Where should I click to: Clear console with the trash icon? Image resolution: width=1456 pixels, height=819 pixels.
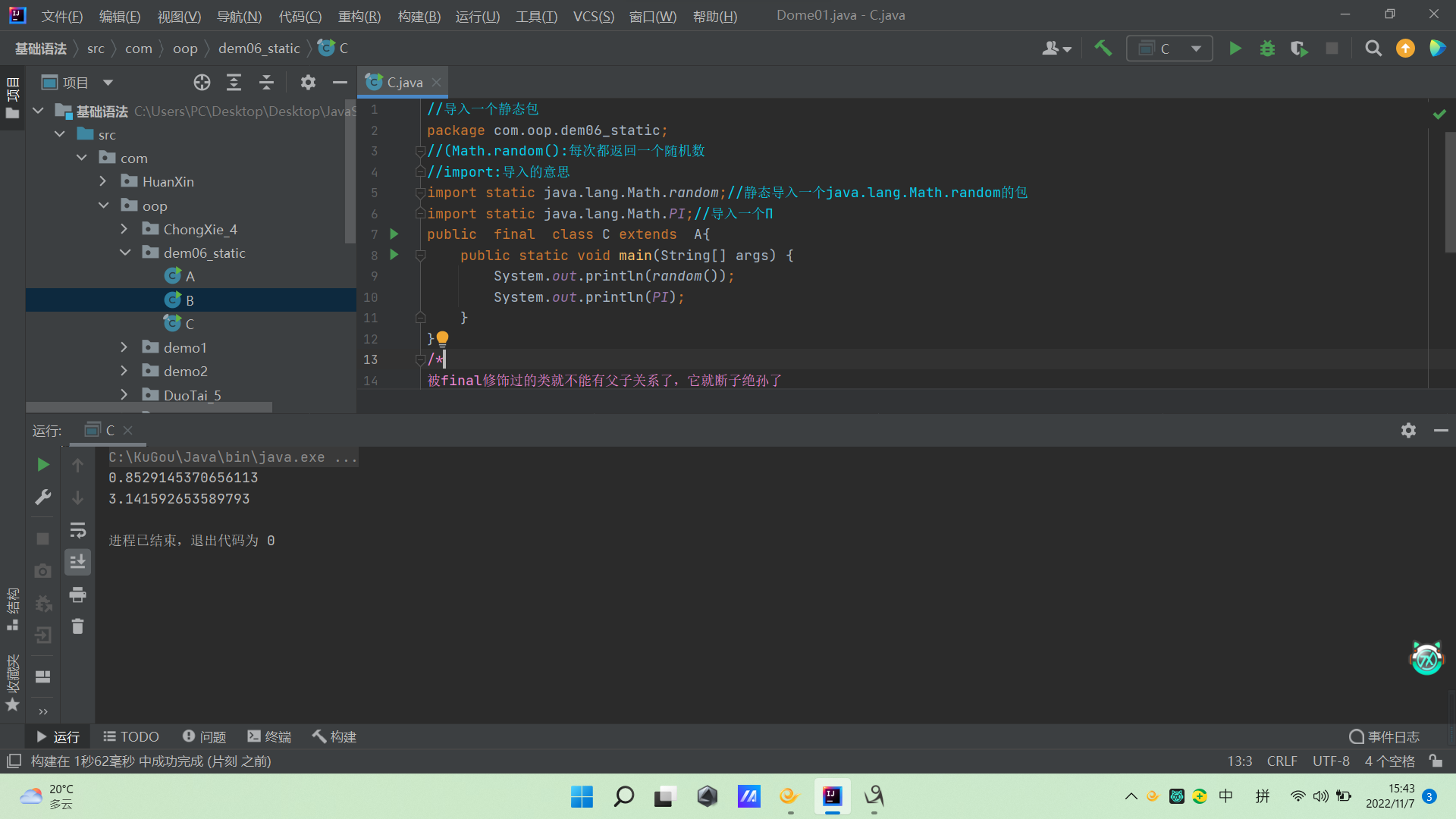pos(77,626)
